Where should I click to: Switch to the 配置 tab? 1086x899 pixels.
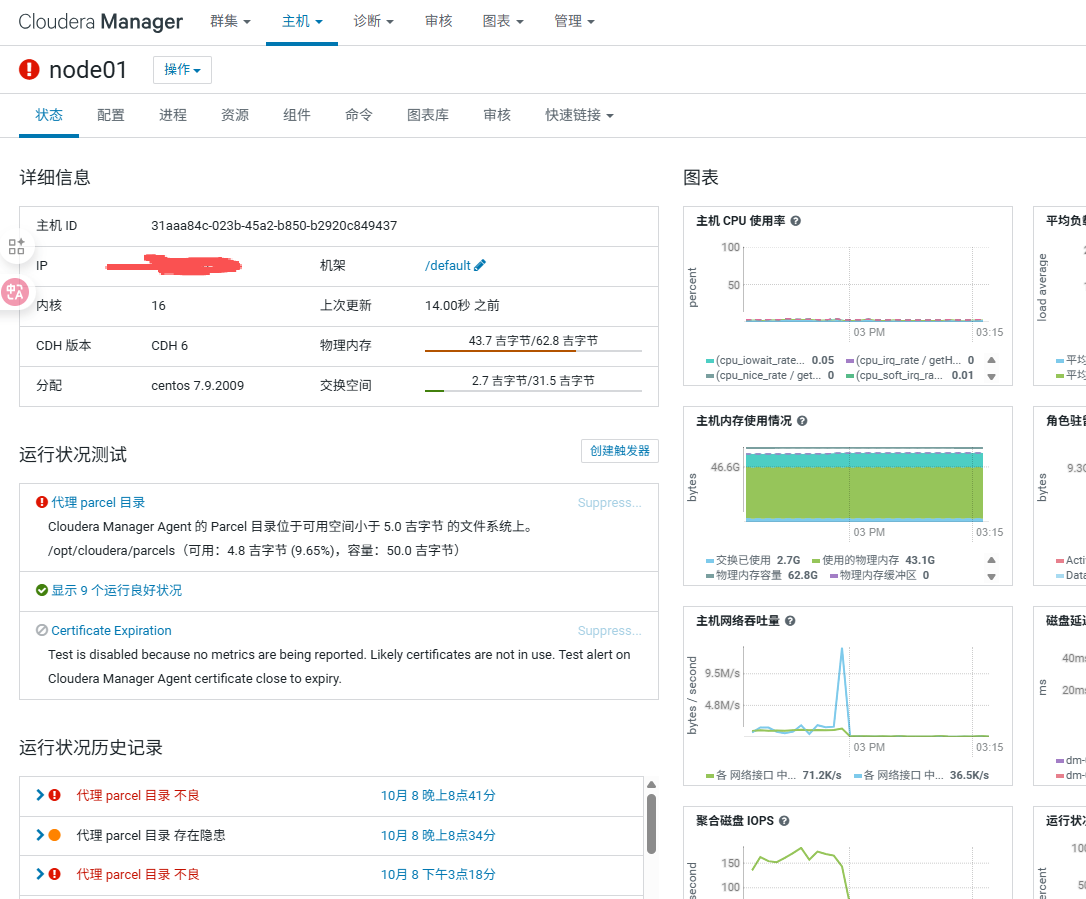point(111,115)
